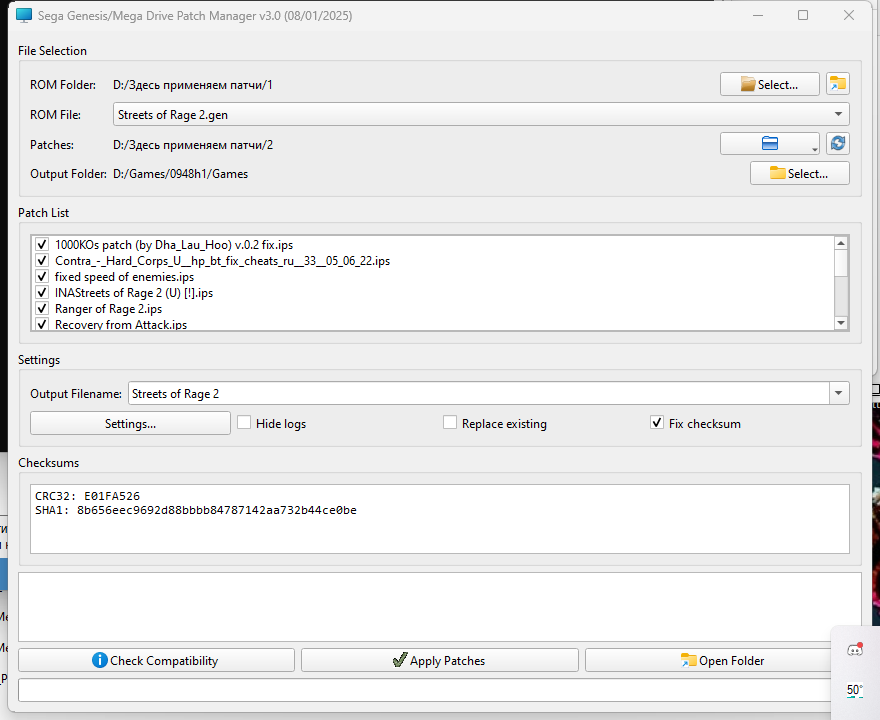The image size is (880, 720).
Task: Enable Hide logs checkbox
Action: [244, 423]
